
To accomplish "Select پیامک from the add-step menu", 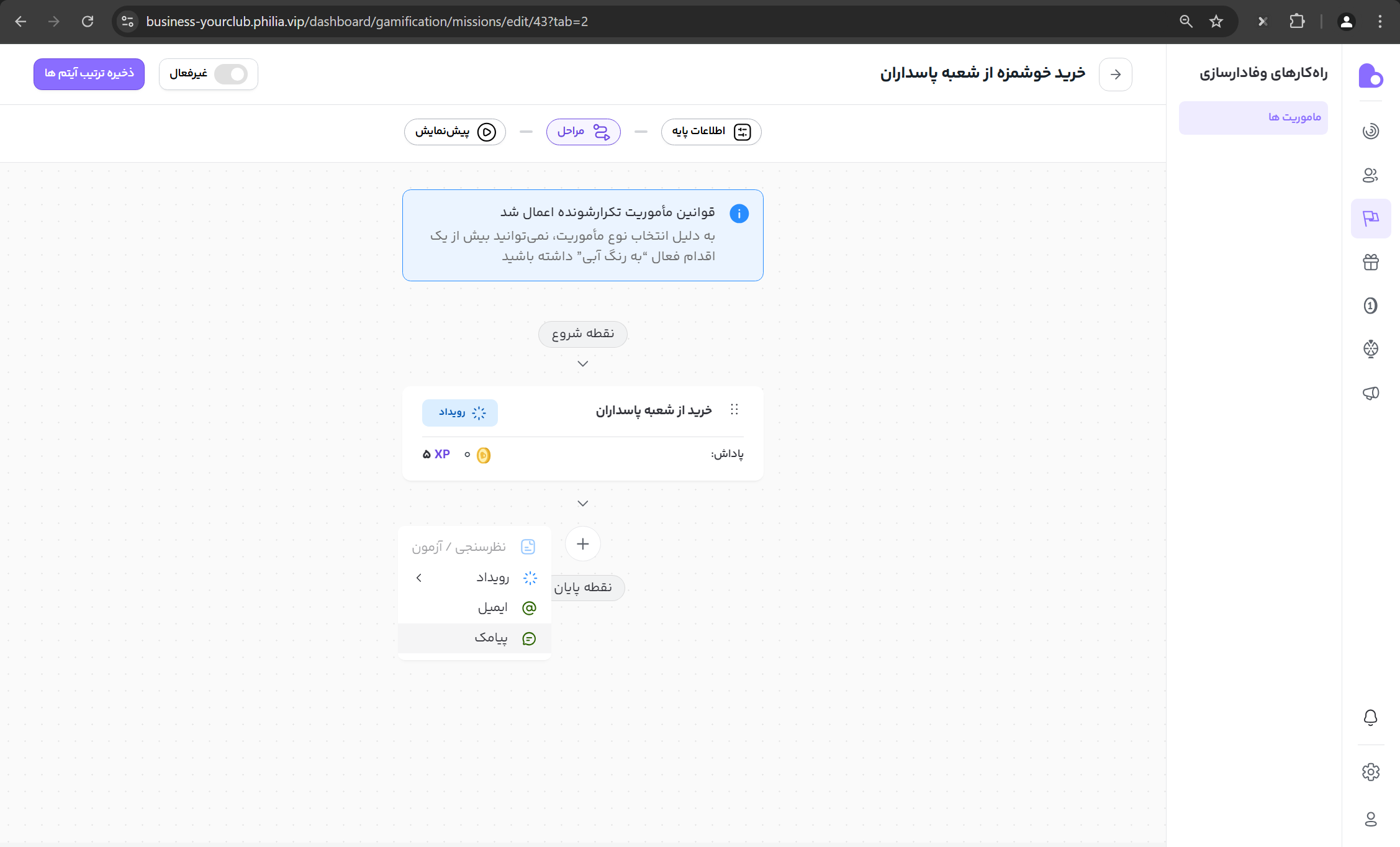I will pos(491,638).
